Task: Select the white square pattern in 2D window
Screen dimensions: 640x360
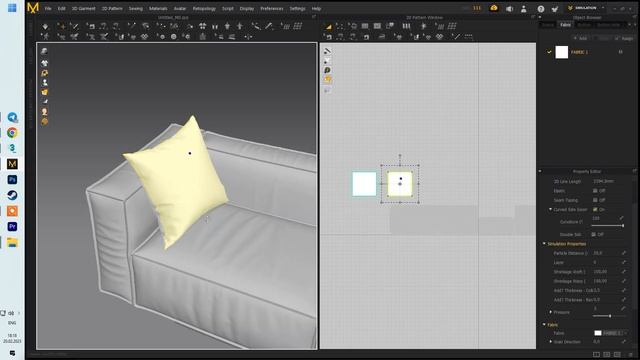Action: coord(364,184)
